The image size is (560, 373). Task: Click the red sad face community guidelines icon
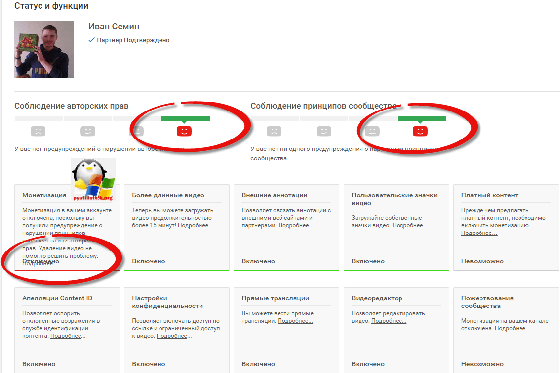[x=420, y=131]
